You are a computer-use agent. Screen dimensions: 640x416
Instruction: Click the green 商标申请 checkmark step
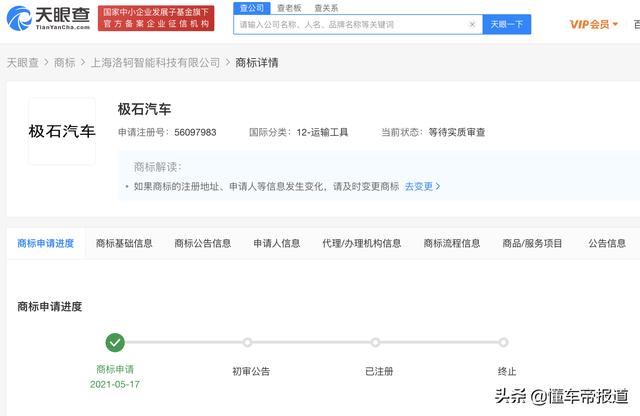115,342
